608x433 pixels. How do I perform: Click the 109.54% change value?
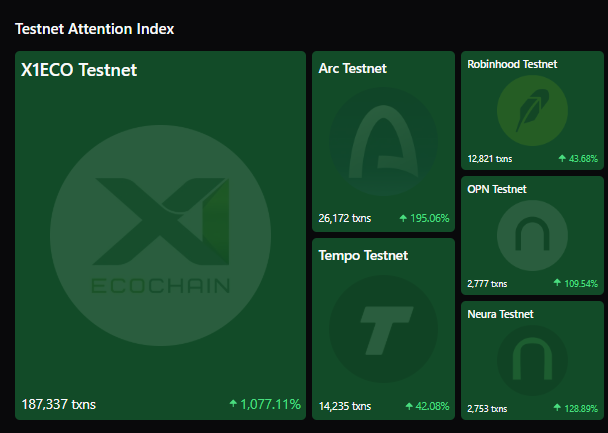coord(581,284)
